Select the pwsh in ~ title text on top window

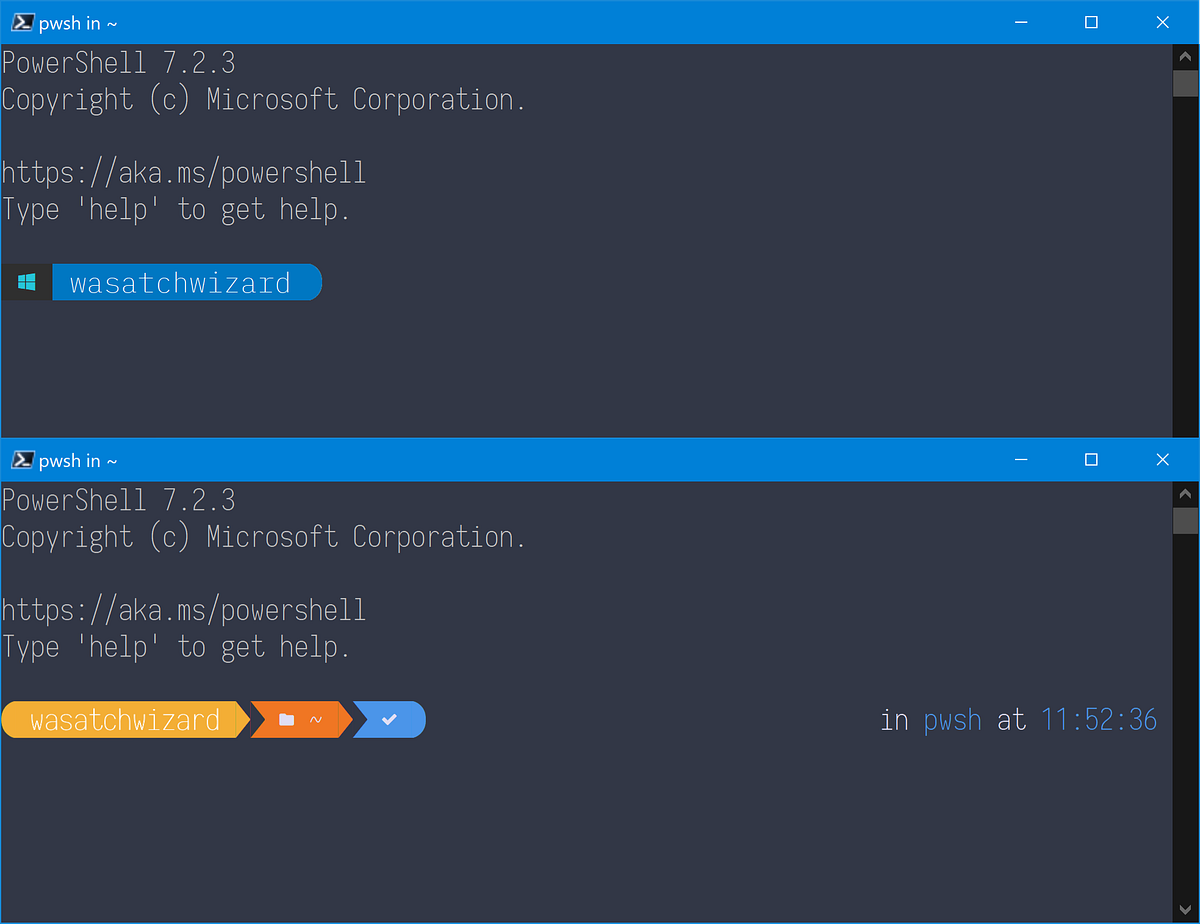76,21
